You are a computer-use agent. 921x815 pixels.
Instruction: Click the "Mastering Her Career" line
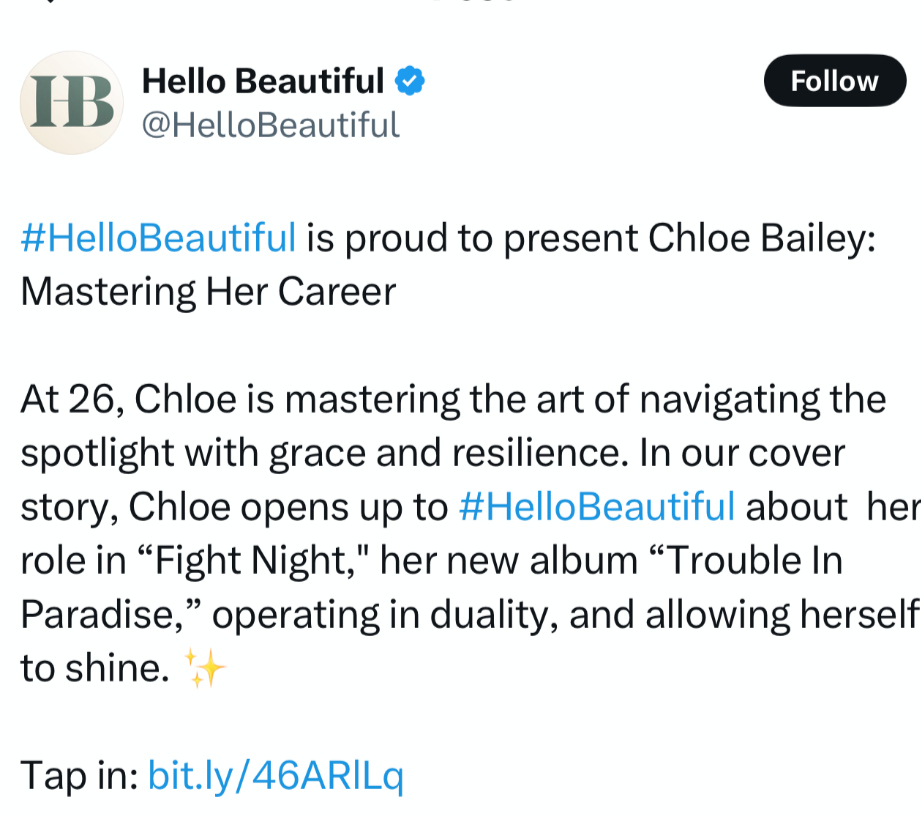coord(208,292)
